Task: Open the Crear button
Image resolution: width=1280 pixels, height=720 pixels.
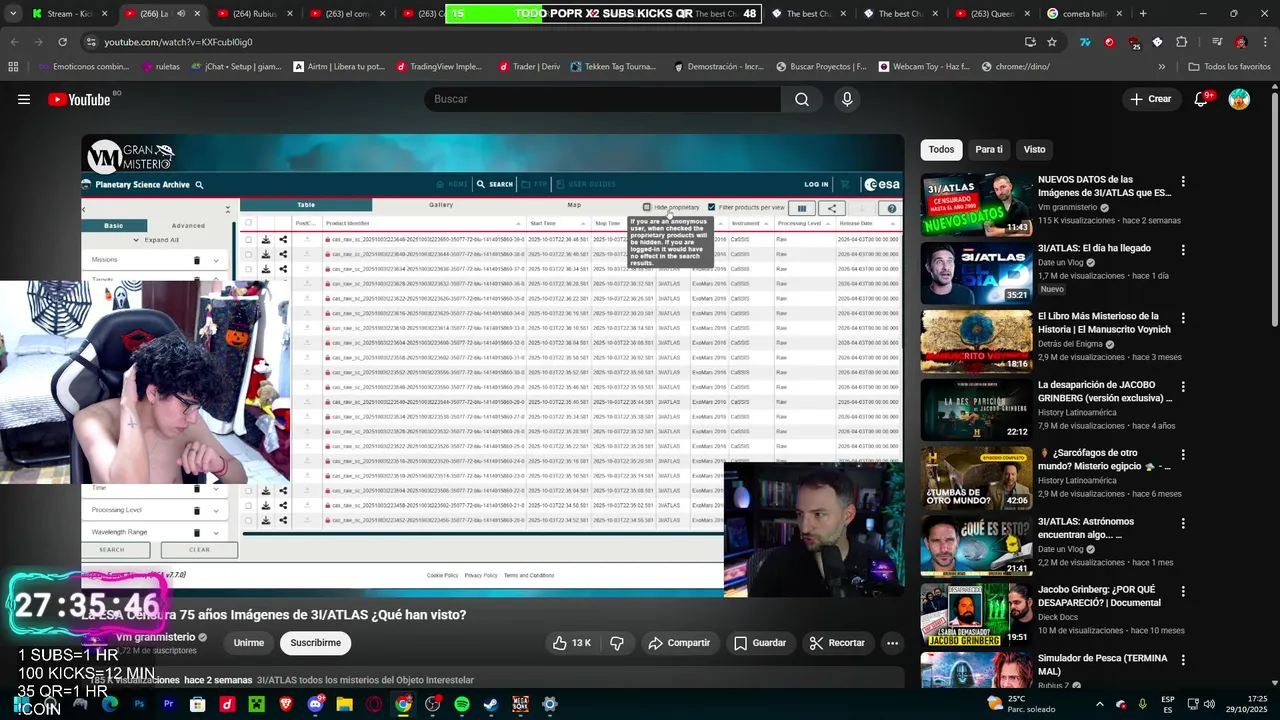Action: (x=1150, y=99)
